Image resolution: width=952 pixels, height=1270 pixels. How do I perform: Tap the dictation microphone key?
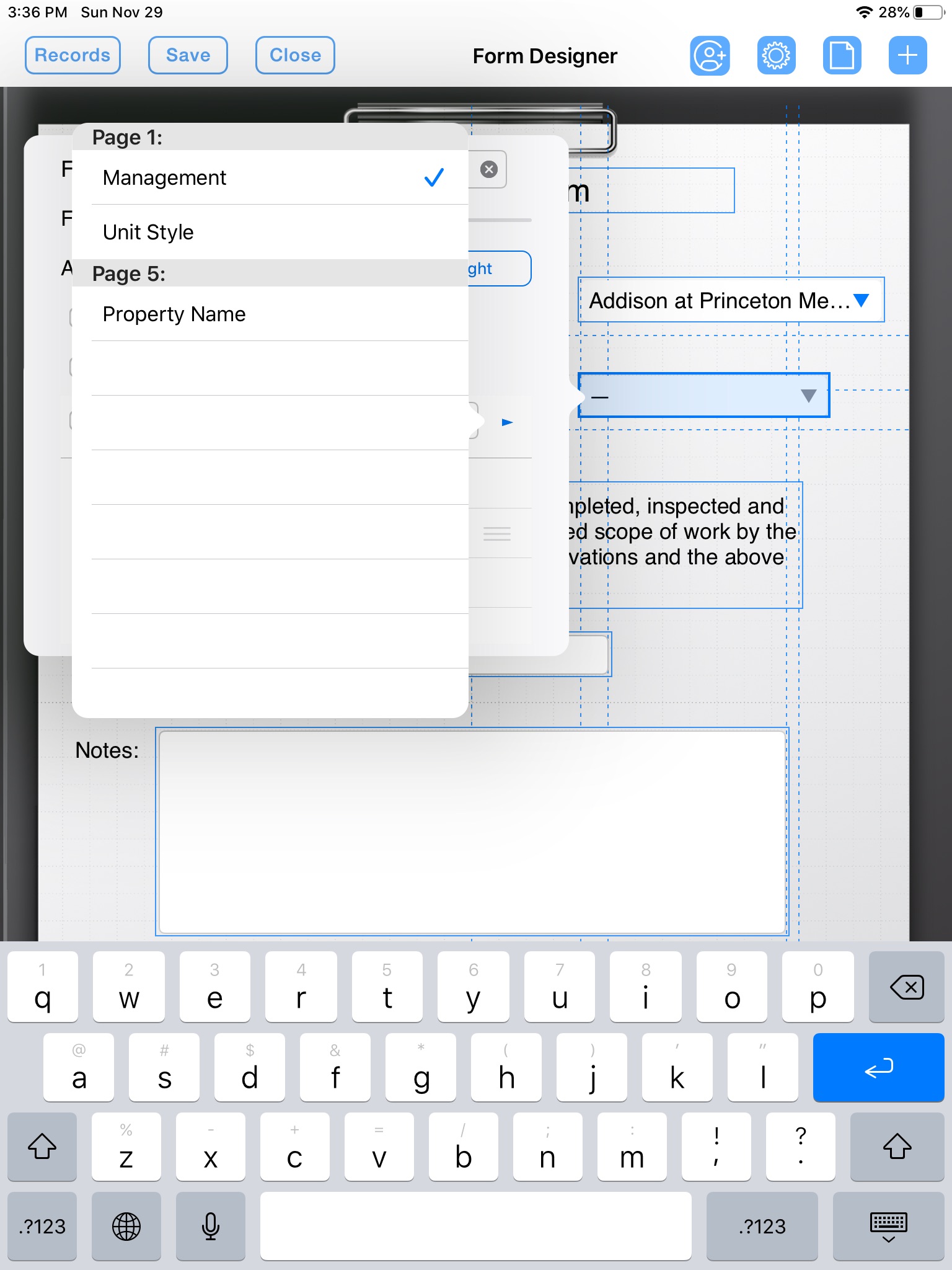coord(211,1226)
